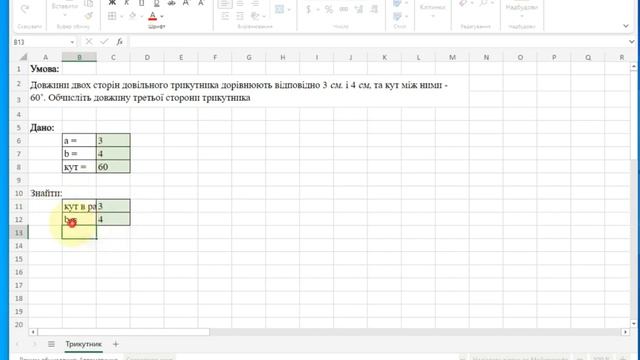This screenshot has height=360, width=640.
Task: Select cell labeled 'Знайти:'
Action: [45, 193]
